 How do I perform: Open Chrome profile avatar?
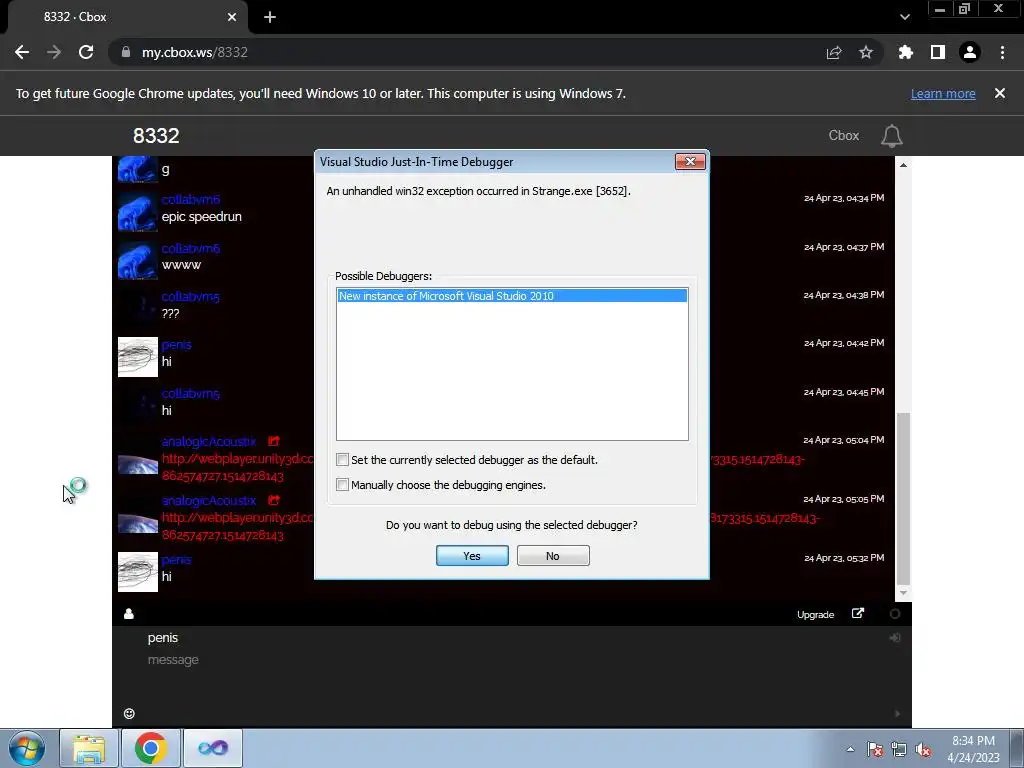970,52
